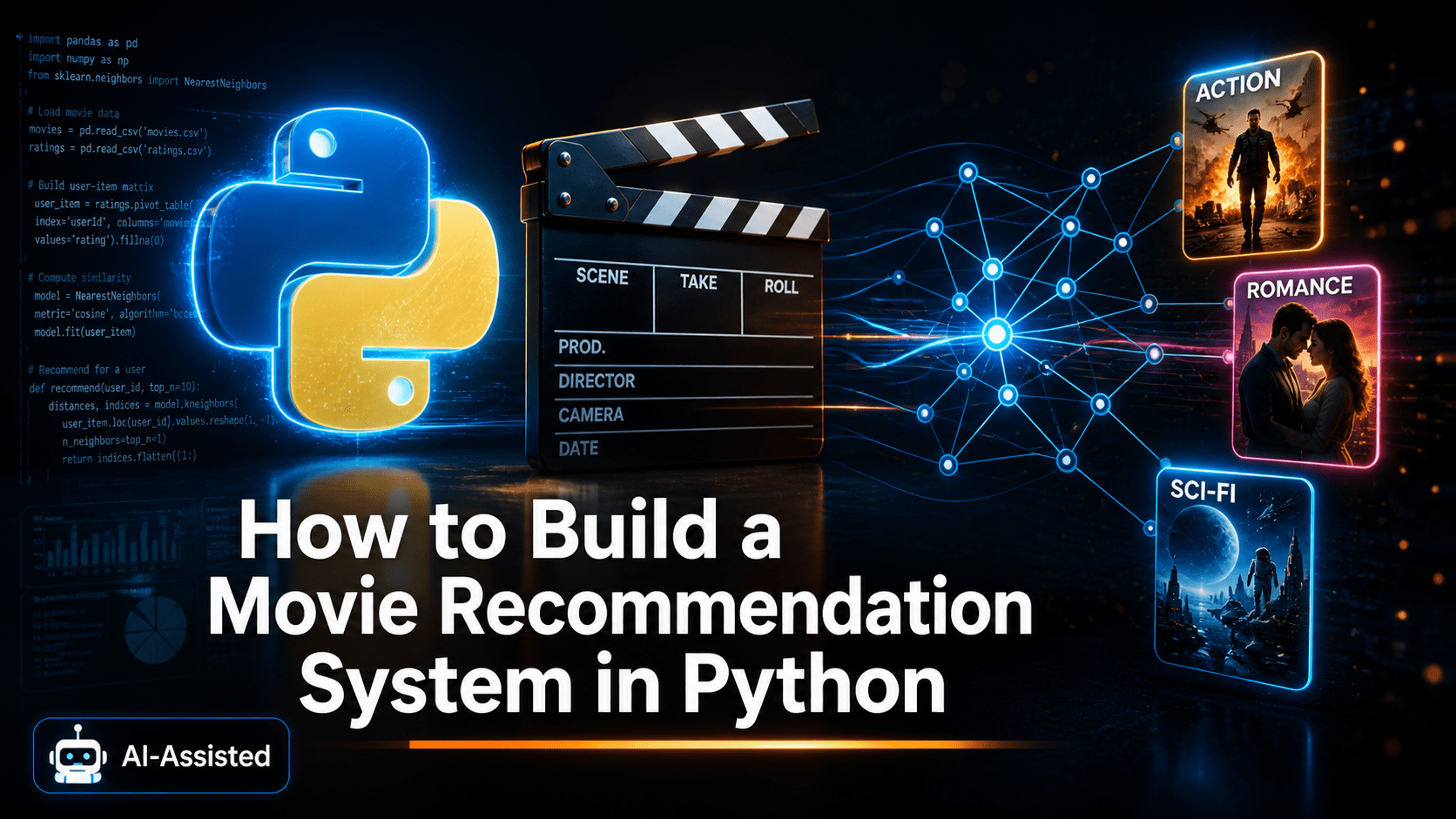Screen dimensions: 1456x819
Task: Select the ROMANCE genre poster card
Action: click(1306, 366)
